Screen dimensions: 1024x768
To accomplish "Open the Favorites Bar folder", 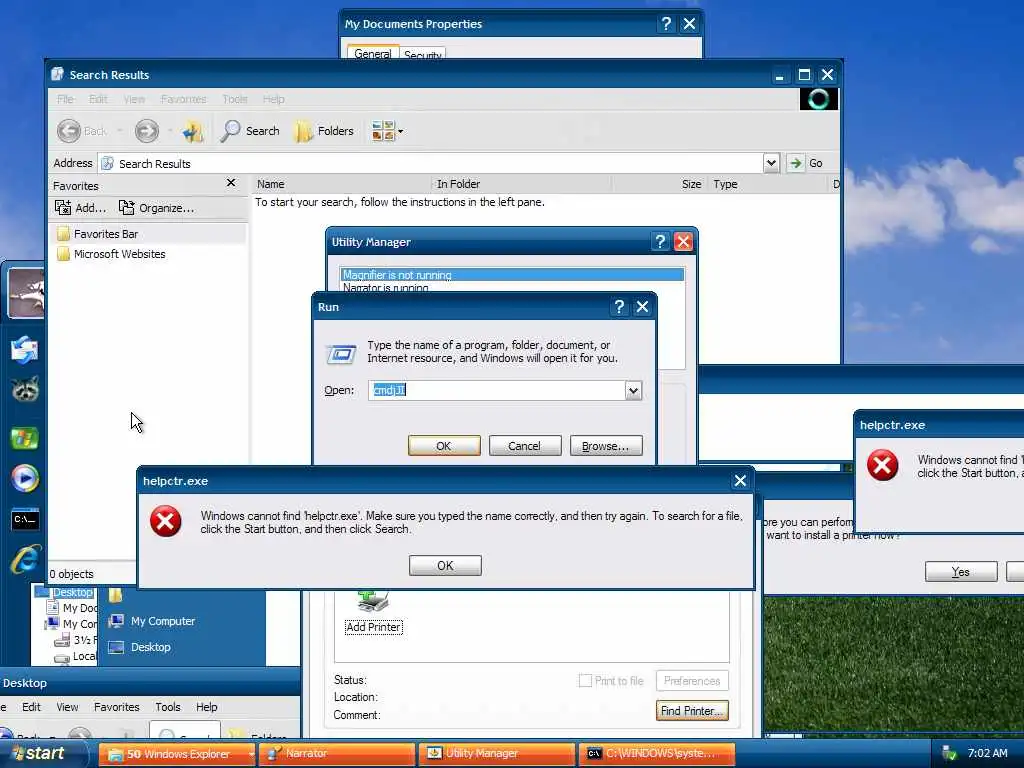I will tap(98, 234).
